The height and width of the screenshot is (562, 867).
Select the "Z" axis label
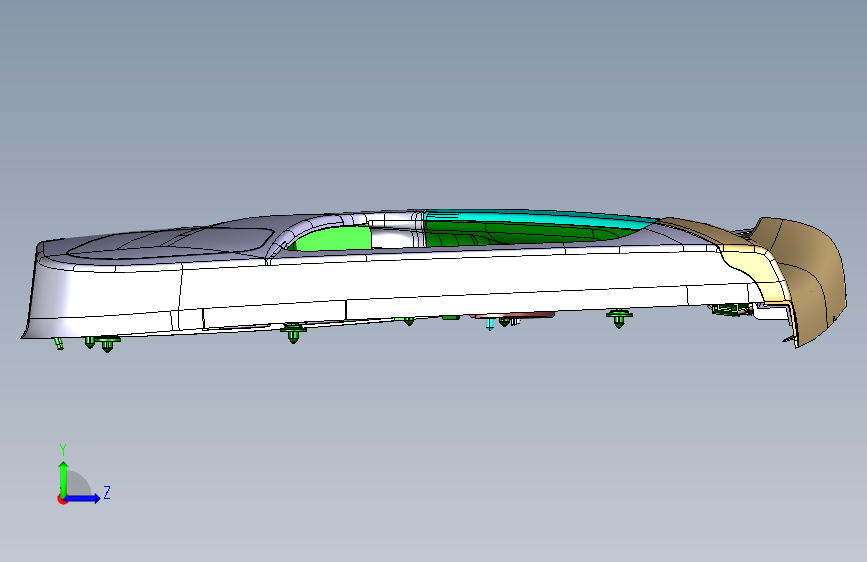107,493
